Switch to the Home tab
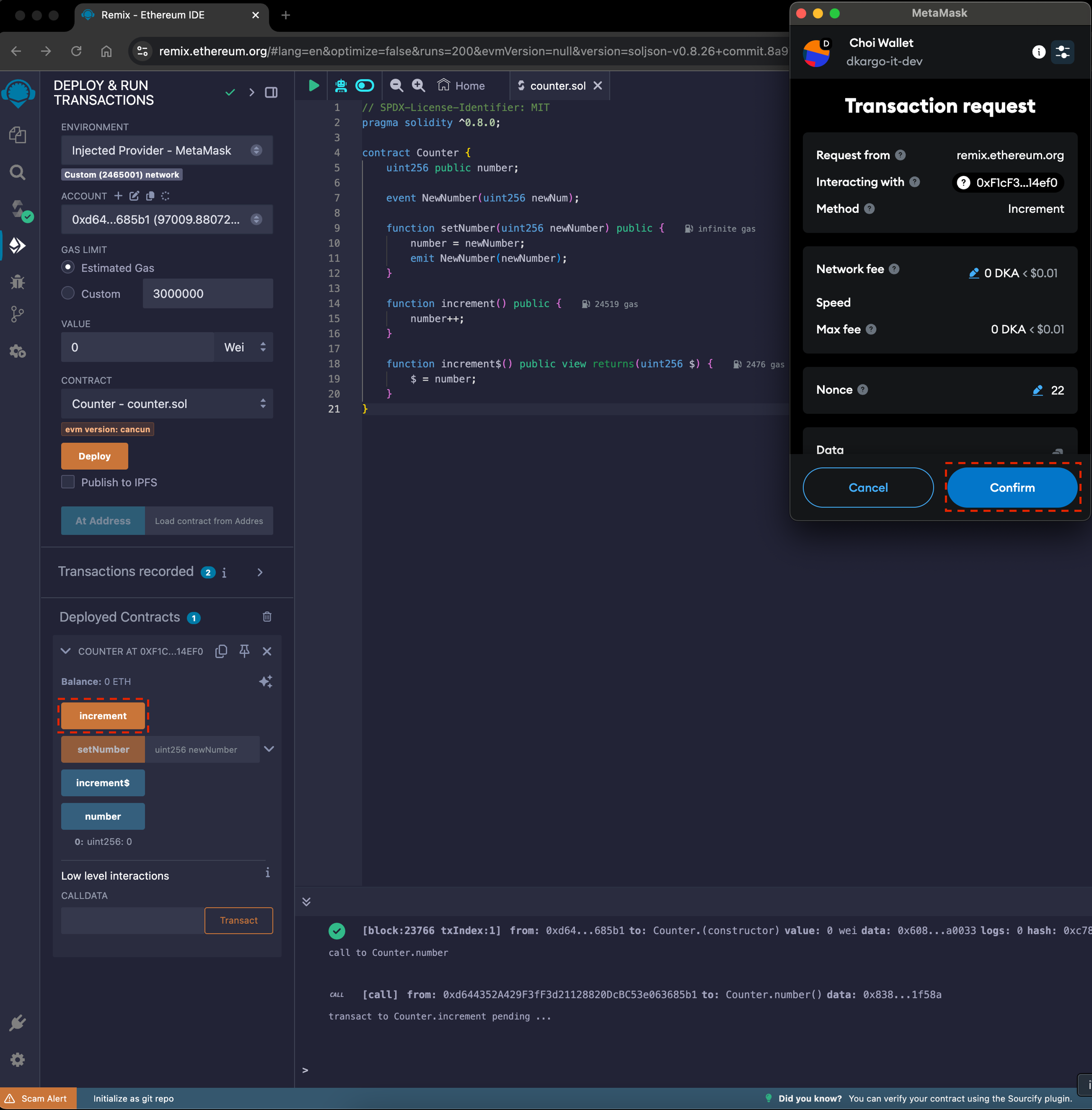 pyautogui.click(x=462, y=85)
